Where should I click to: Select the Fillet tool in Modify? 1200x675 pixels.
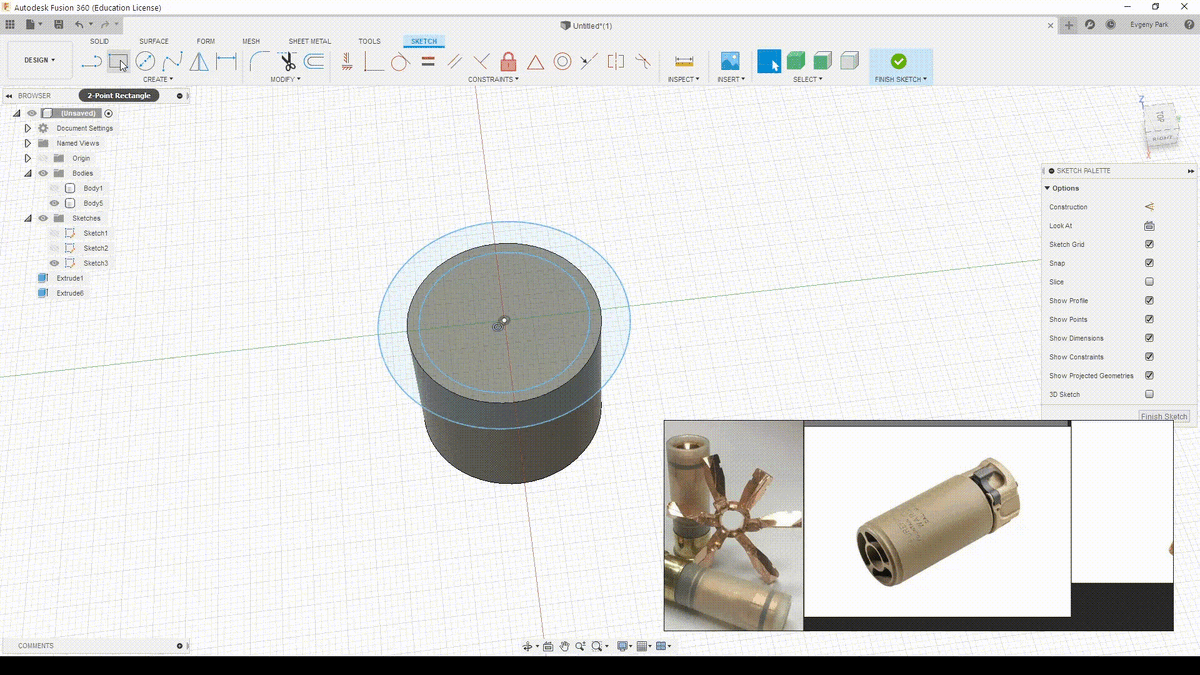coord(259,62)
